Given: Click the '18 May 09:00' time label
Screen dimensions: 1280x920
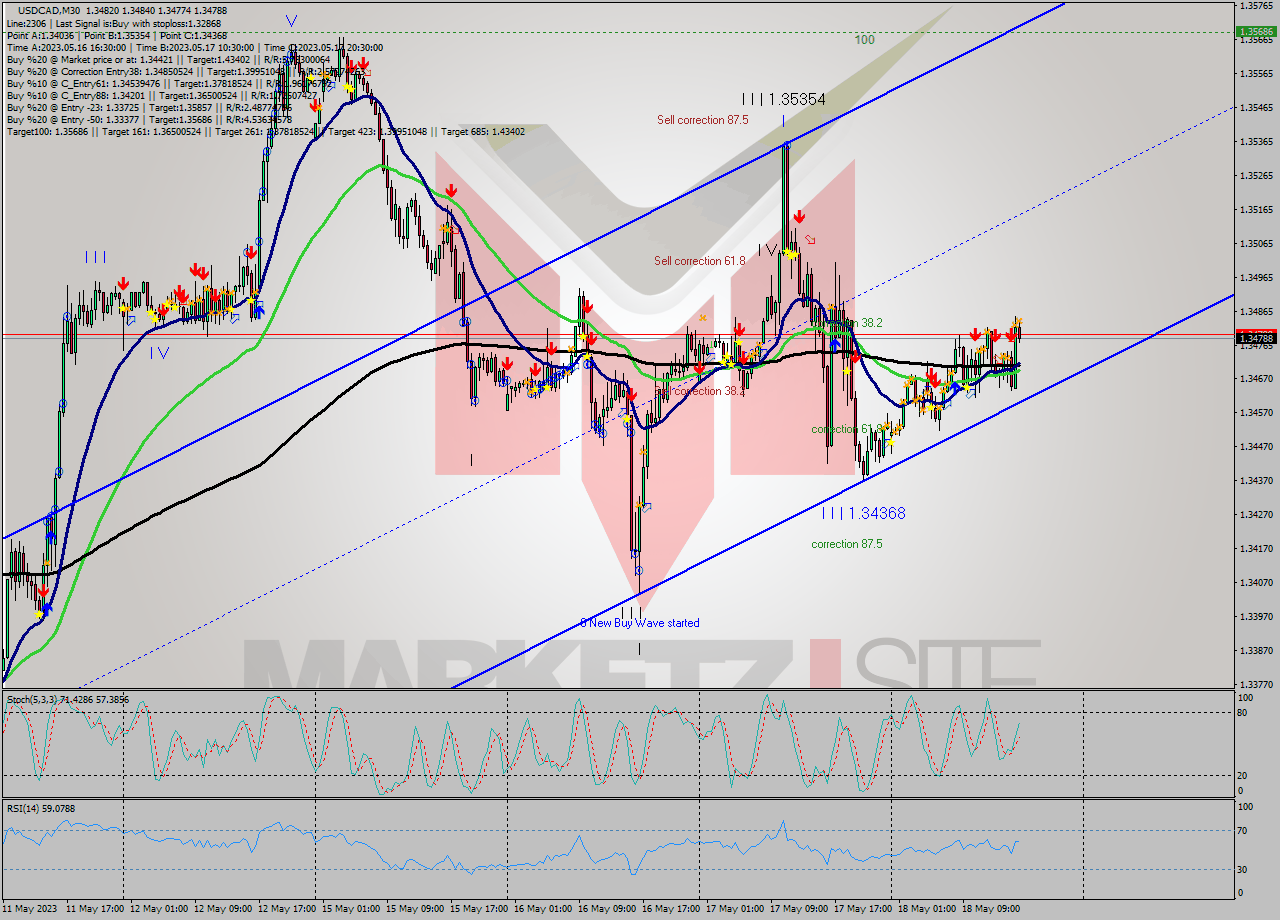Looking at the screenshot, I should (x=990, y=908).
